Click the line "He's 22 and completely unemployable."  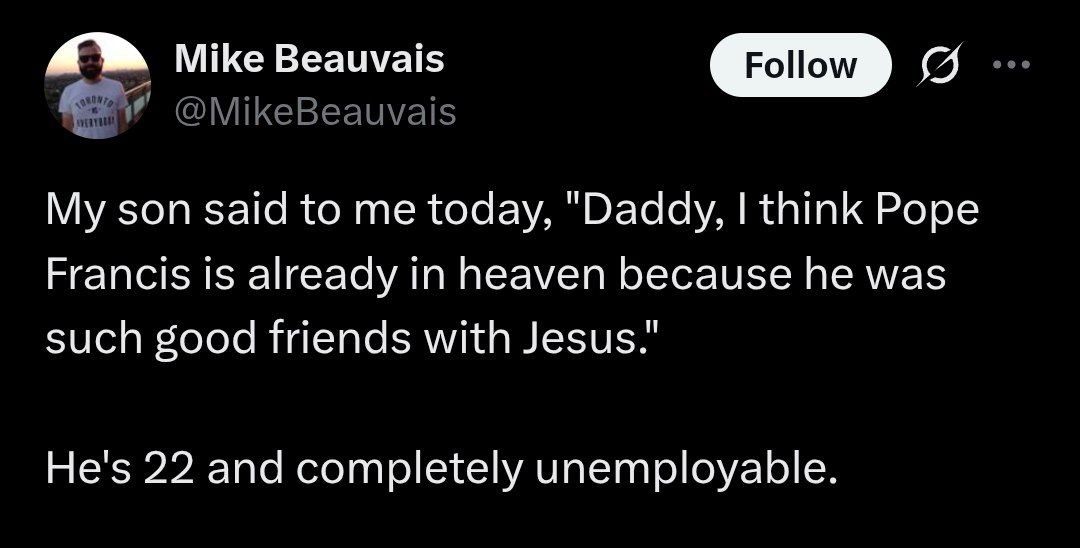(x=442, y=468)
